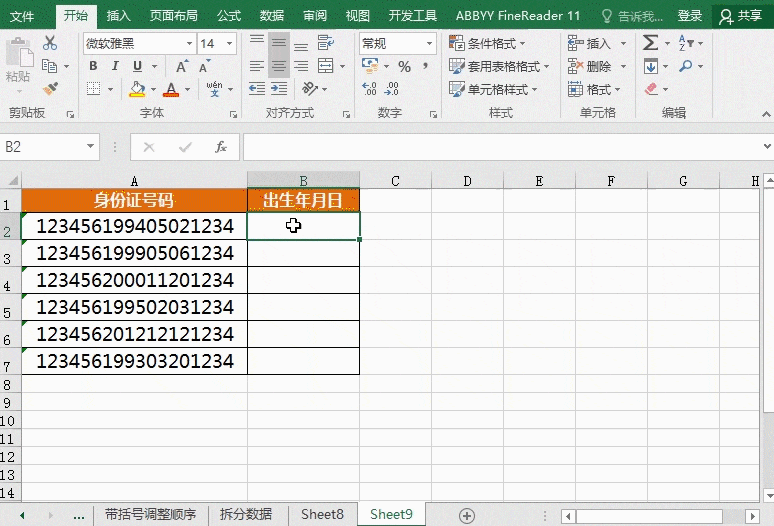This screenshot has width=774, height=526.
Task: Switch to the 插入 tab
Action: (118, 15)
